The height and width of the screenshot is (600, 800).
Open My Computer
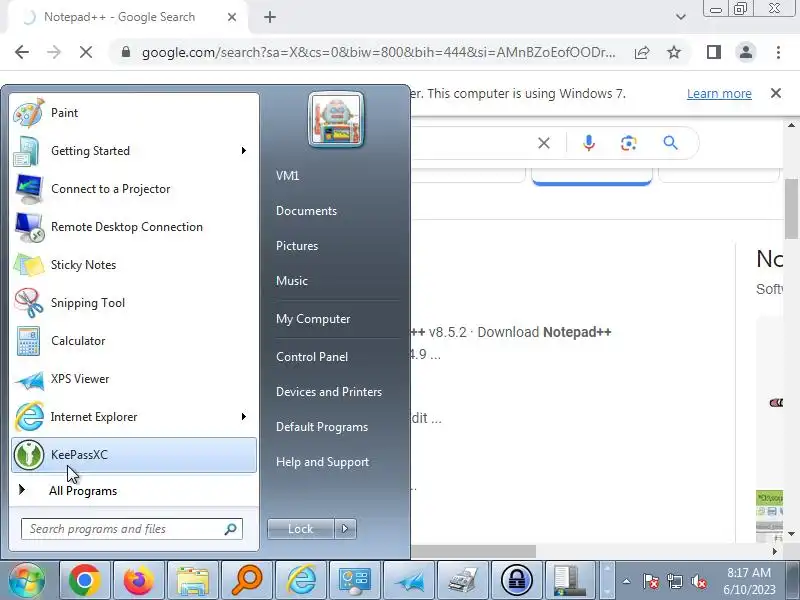point(313,319)
